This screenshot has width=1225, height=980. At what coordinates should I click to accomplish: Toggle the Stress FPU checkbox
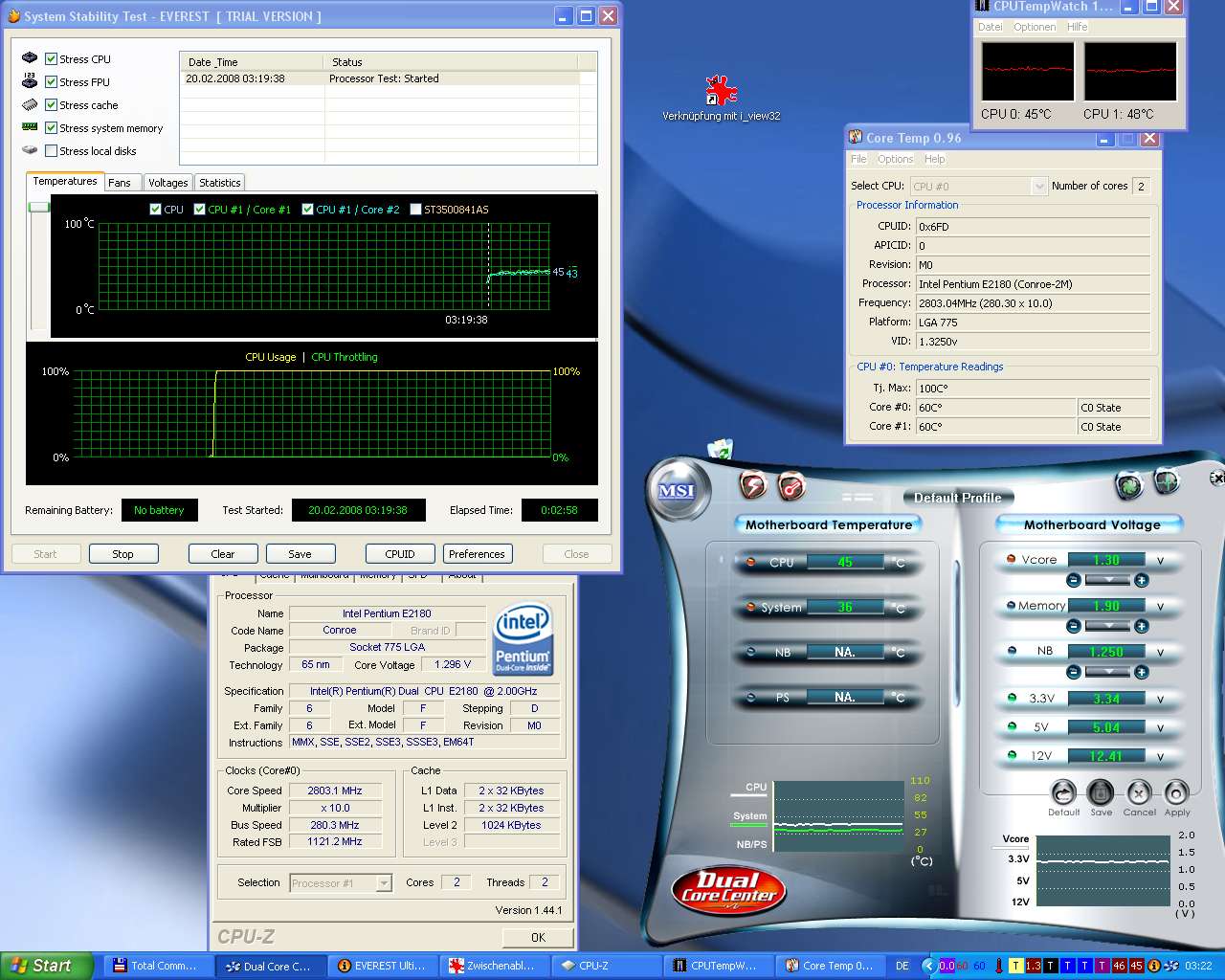52,82
